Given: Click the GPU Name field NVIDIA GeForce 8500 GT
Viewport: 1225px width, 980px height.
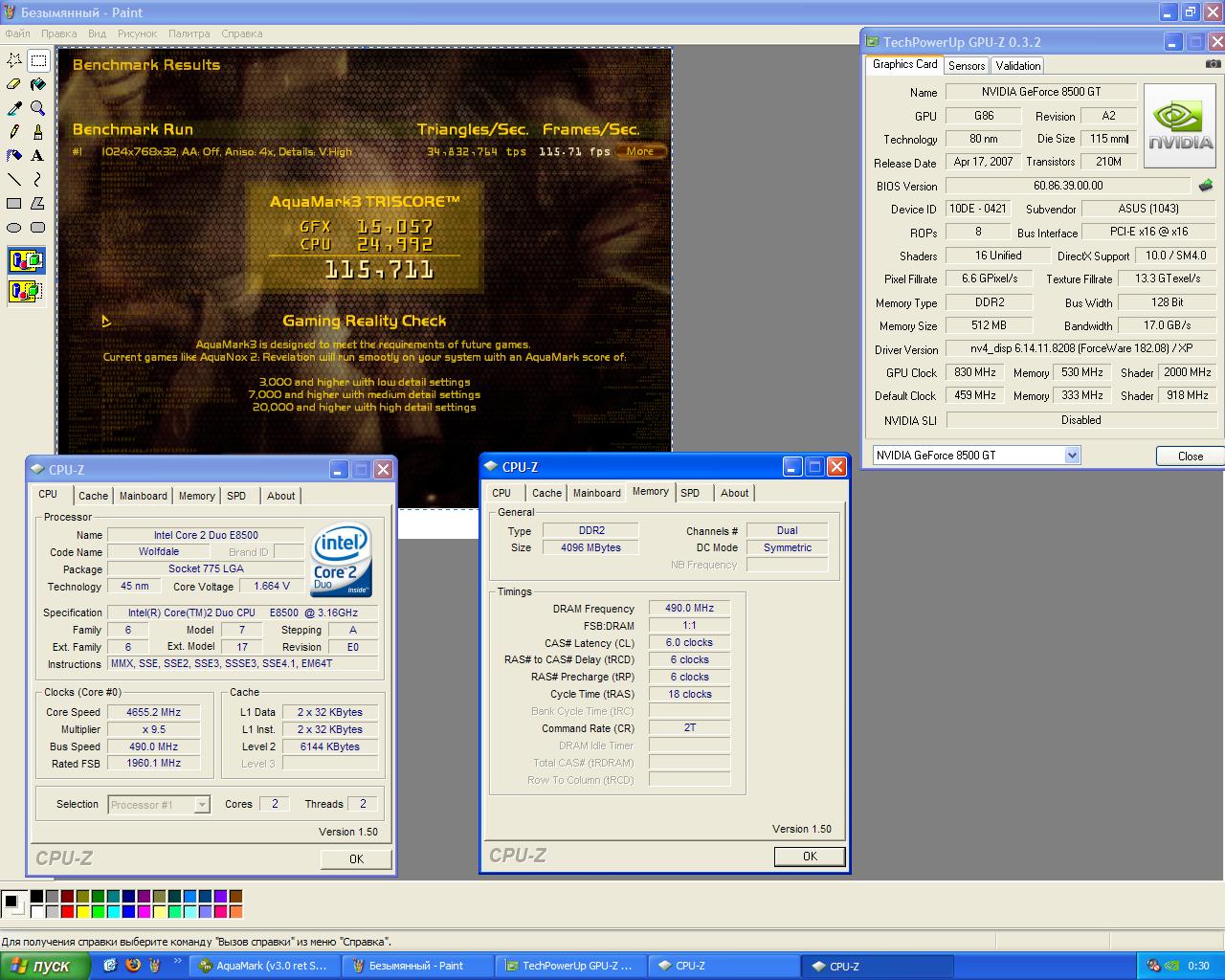Looking at the screenshot, I should (1041, 92).
